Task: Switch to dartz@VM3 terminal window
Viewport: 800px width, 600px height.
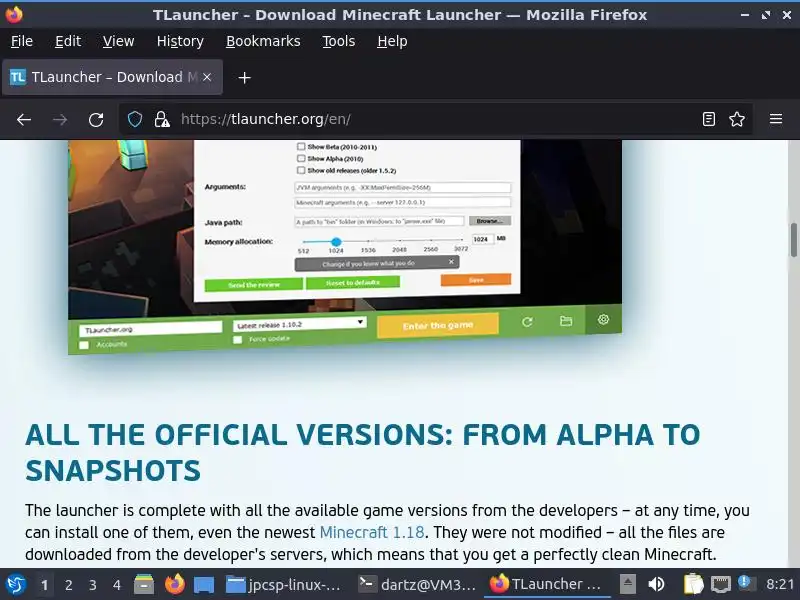Action: tap(418, 584)
